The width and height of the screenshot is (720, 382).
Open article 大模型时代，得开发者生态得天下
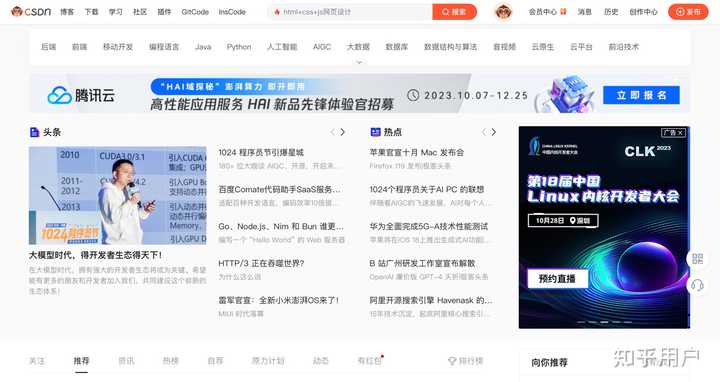[95, 255]
